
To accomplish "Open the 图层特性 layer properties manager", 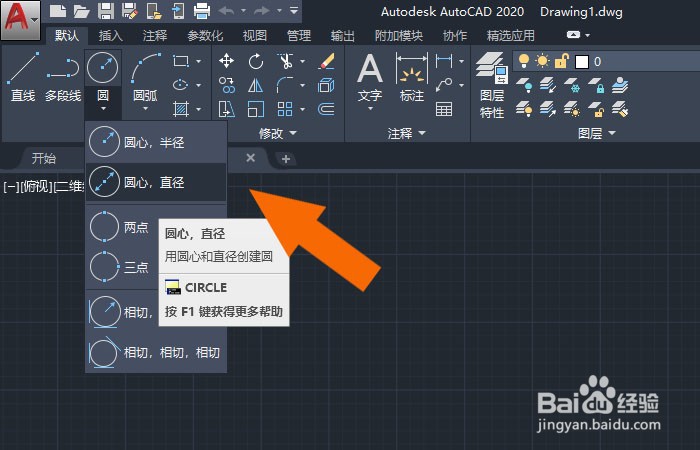I will tap(492, 85).
